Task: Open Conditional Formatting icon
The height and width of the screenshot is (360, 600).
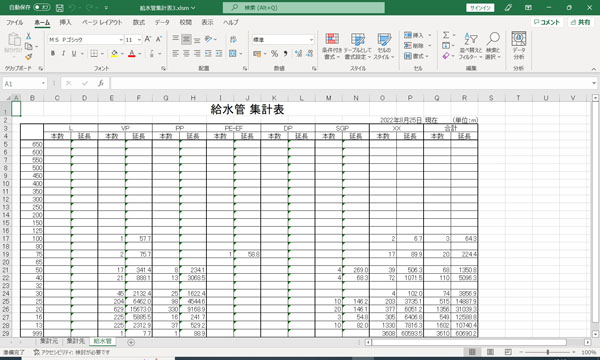Action: (332, 46)
